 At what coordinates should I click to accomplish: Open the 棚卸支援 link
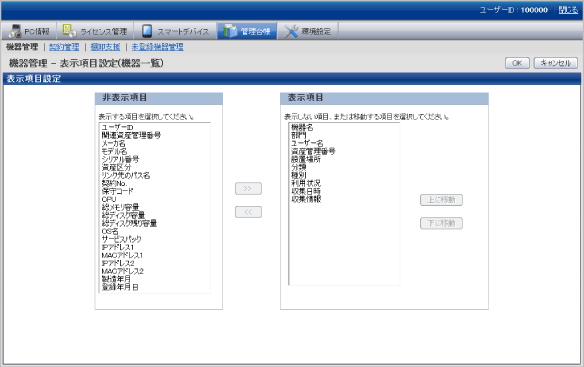click(105, 47)
